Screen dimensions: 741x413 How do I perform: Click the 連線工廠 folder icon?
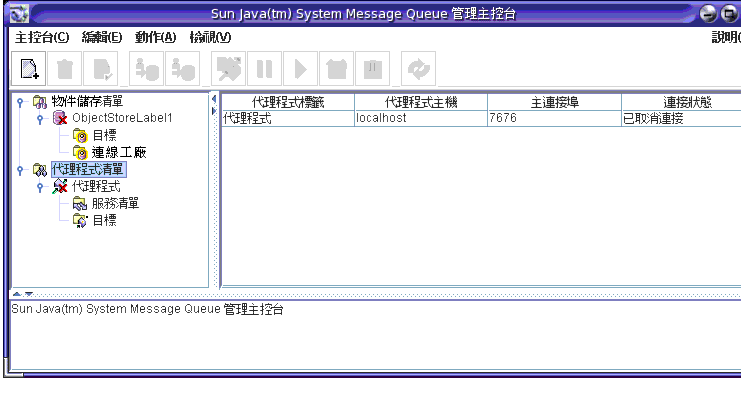tap(80, 153)
